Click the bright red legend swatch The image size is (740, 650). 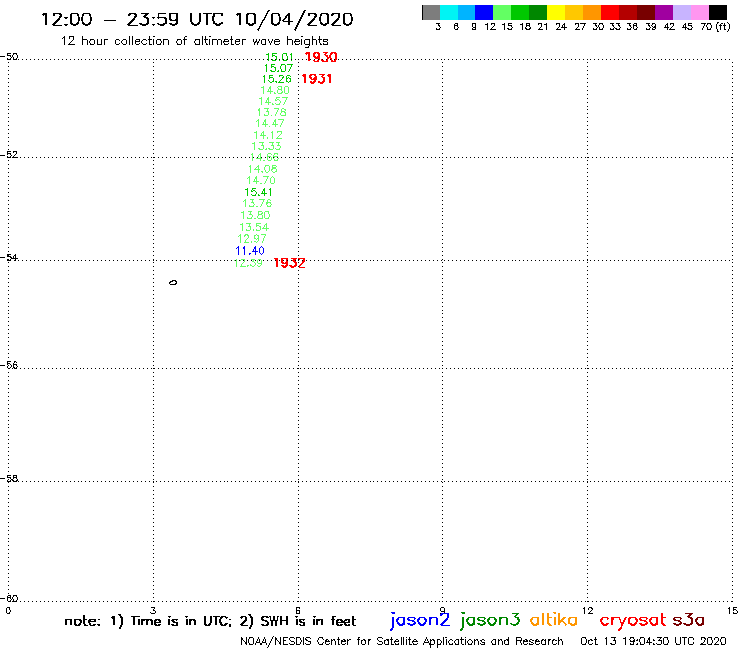(x=610, y=12)
